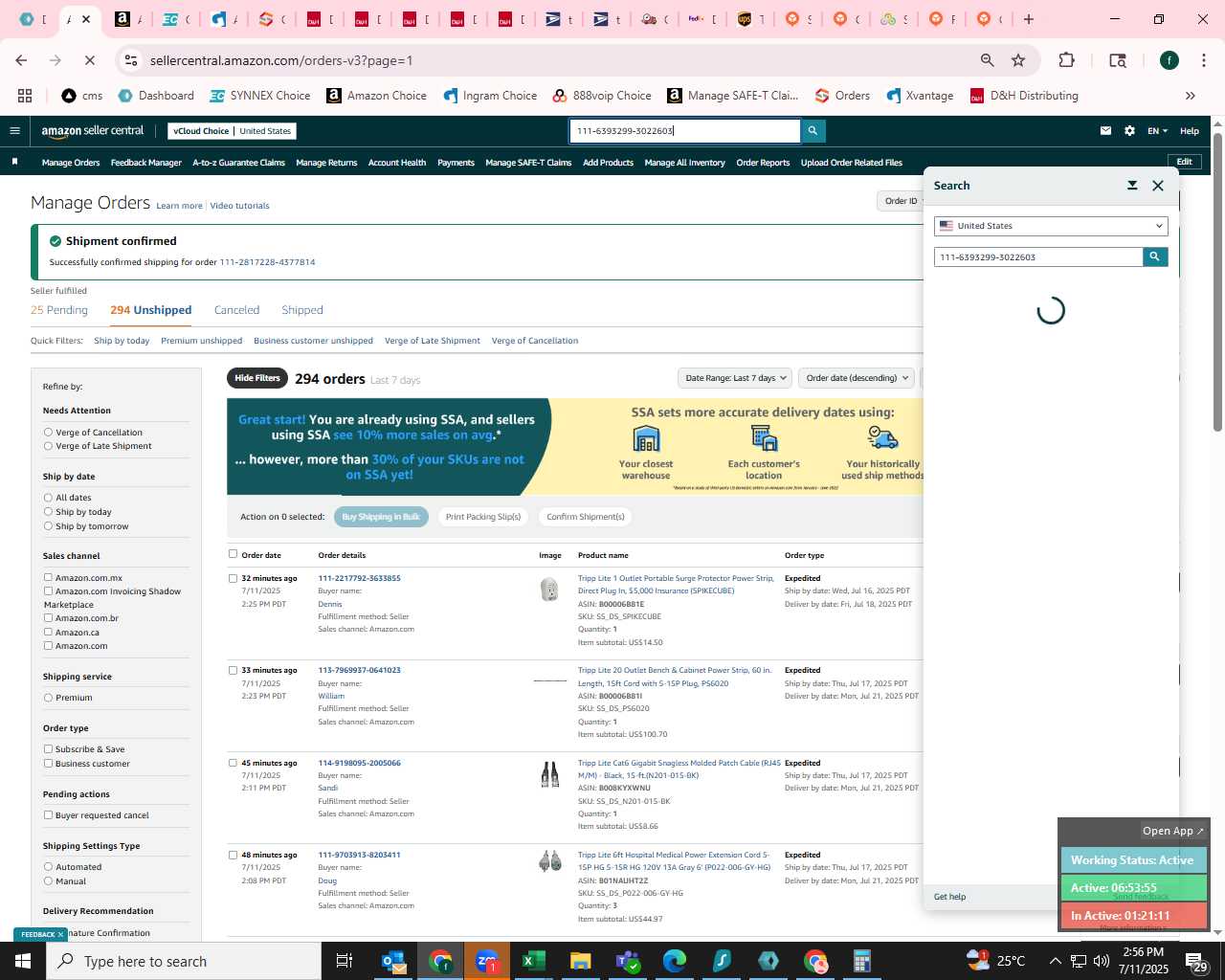
Task: Go back to previous browser page
Action: click(21, 60)
